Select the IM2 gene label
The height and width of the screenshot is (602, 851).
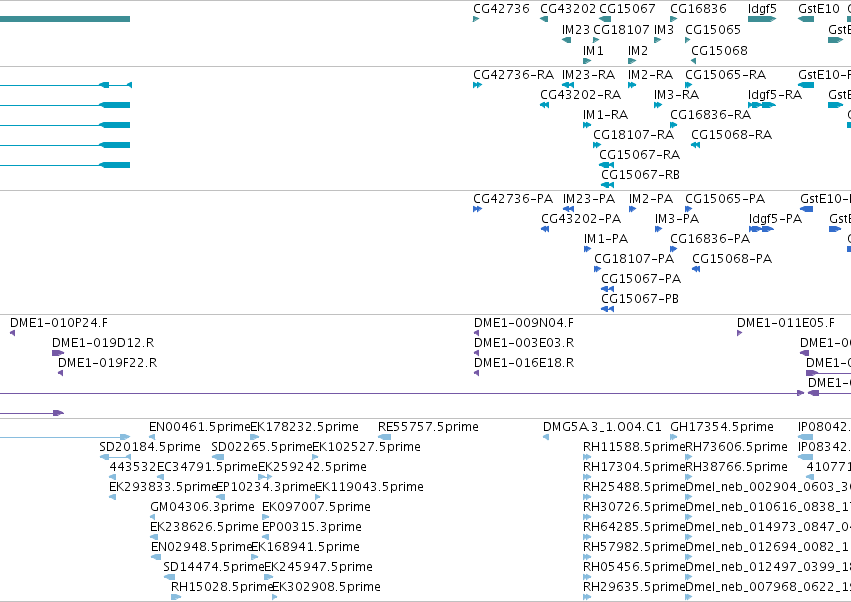point(638,50)
